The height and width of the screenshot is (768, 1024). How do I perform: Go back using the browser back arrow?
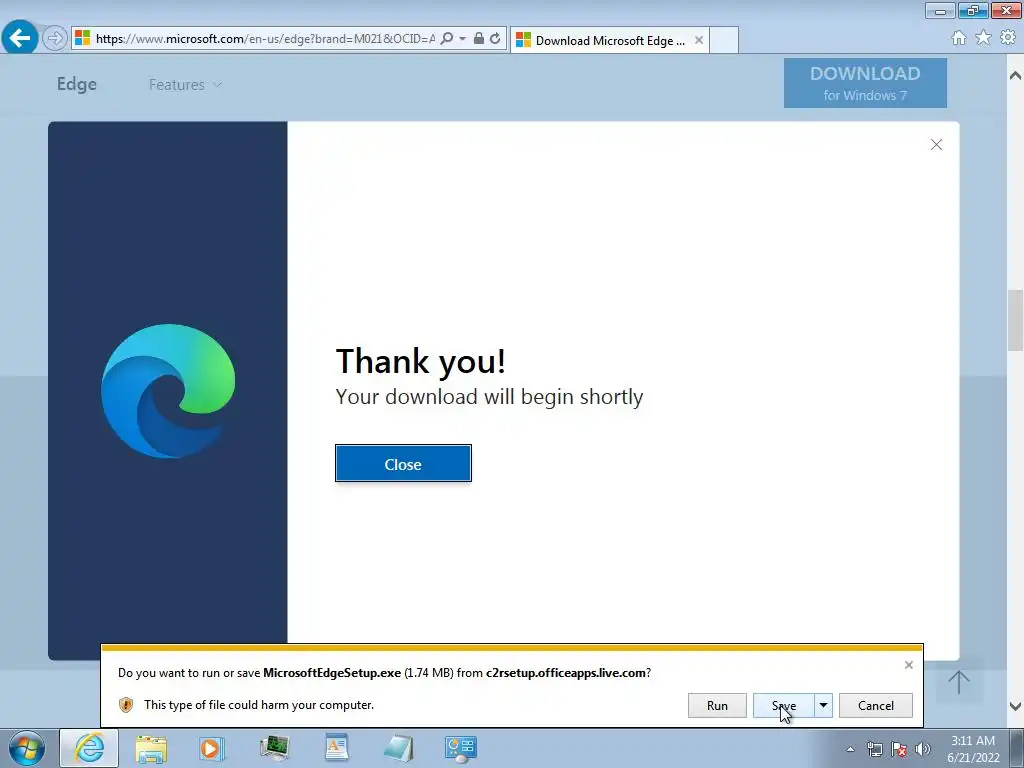(20, 37)
